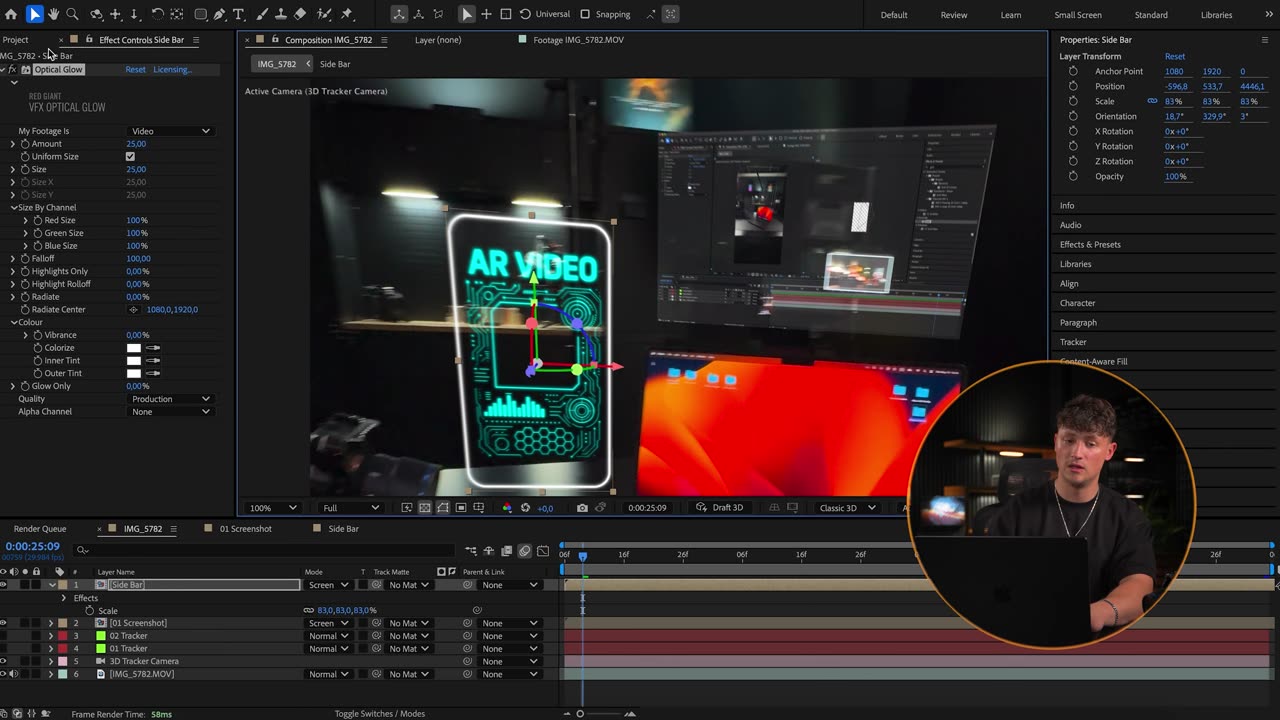The height and width of the screenshot is (720, 1280).
Task: Open the Footage IMG_5782.MOV viewer tab
Action: [578, 40]
